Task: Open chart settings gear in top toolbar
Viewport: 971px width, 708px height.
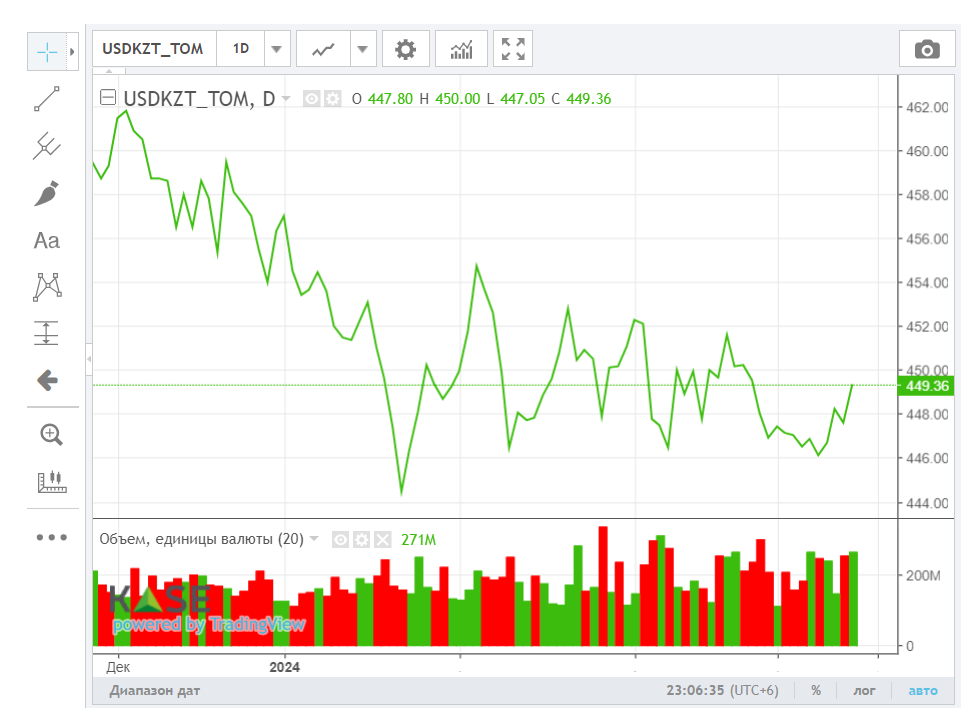Action: [x=406, y=49]
